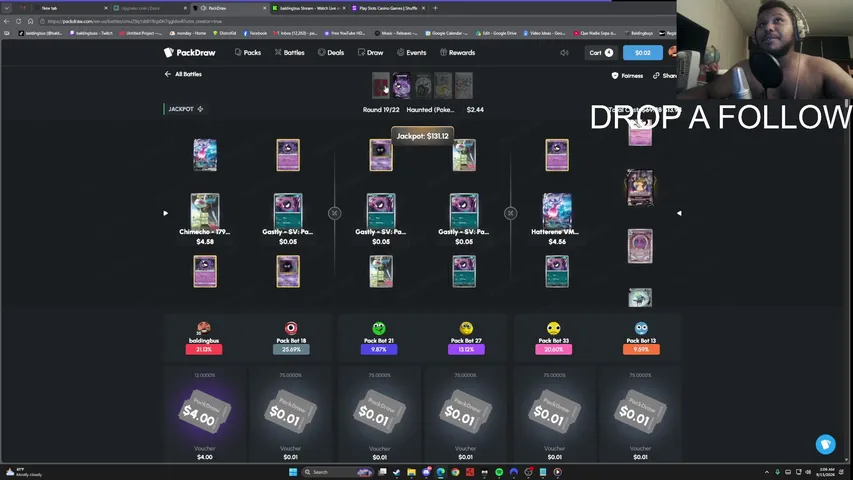Click the versus icon between fourth and fifth columns
Screen dimensions: 853x480
[510, 213]
